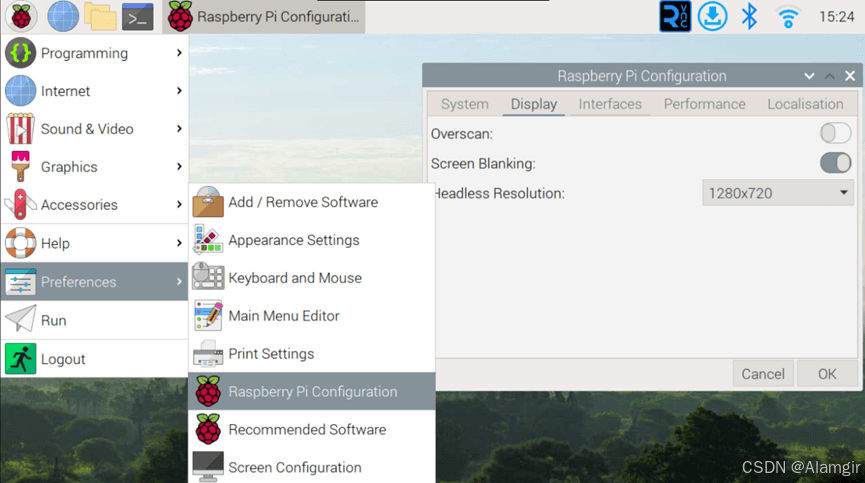The height and width of the screenshot is (483, 865).
Task: Expand the Preferences submenu arrow
Action: tap(179, 282)
